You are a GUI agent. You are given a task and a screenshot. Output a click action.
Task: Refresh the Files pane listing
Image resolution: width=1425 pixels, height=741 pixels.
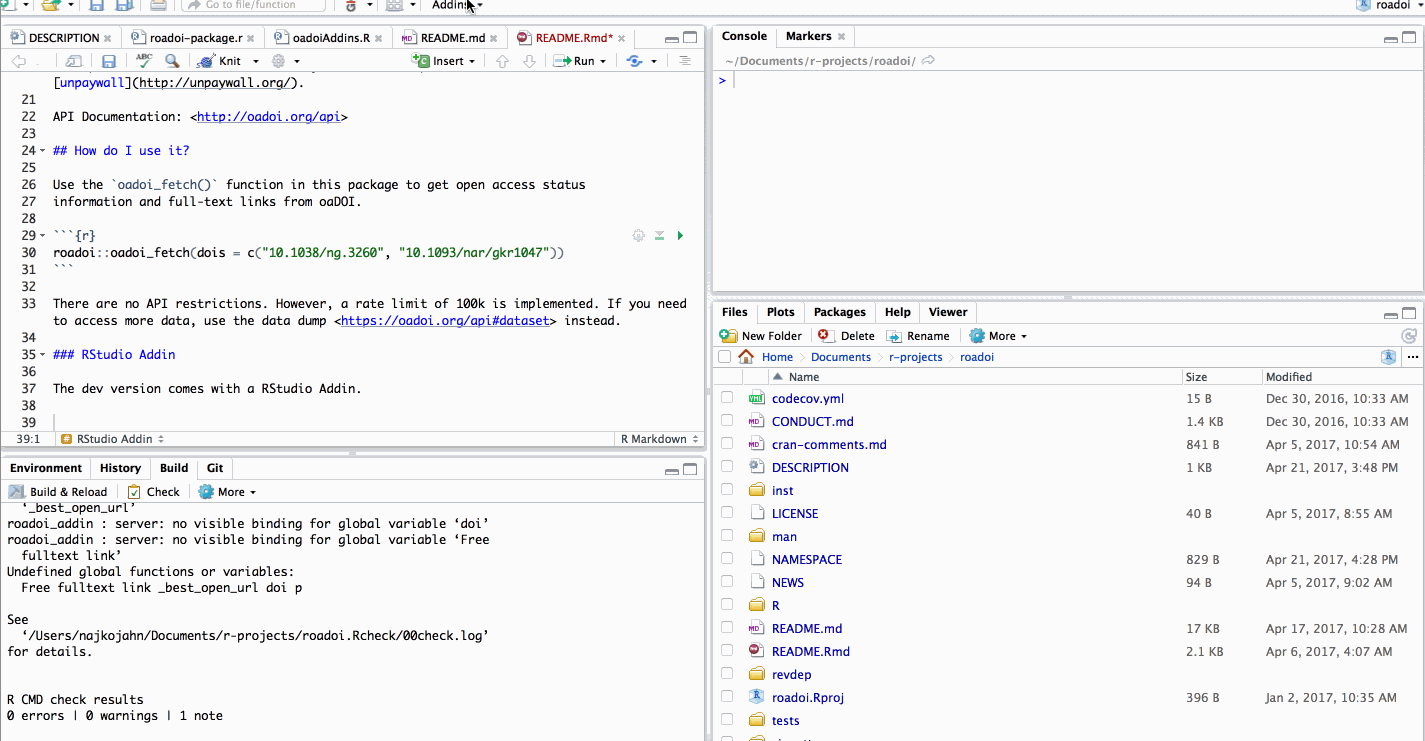click(x=1409, y=336)
